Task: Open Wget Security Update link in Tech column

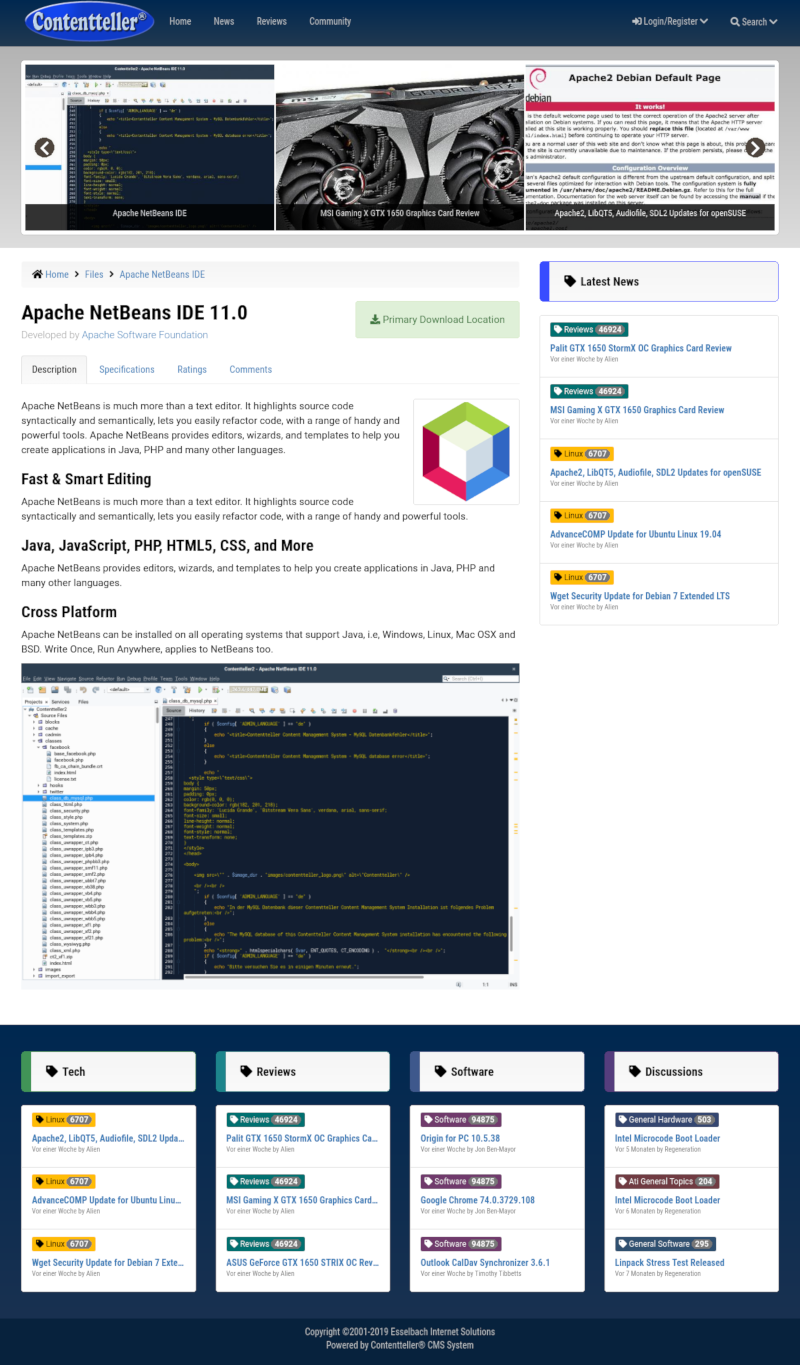Action: (108, 1262)
